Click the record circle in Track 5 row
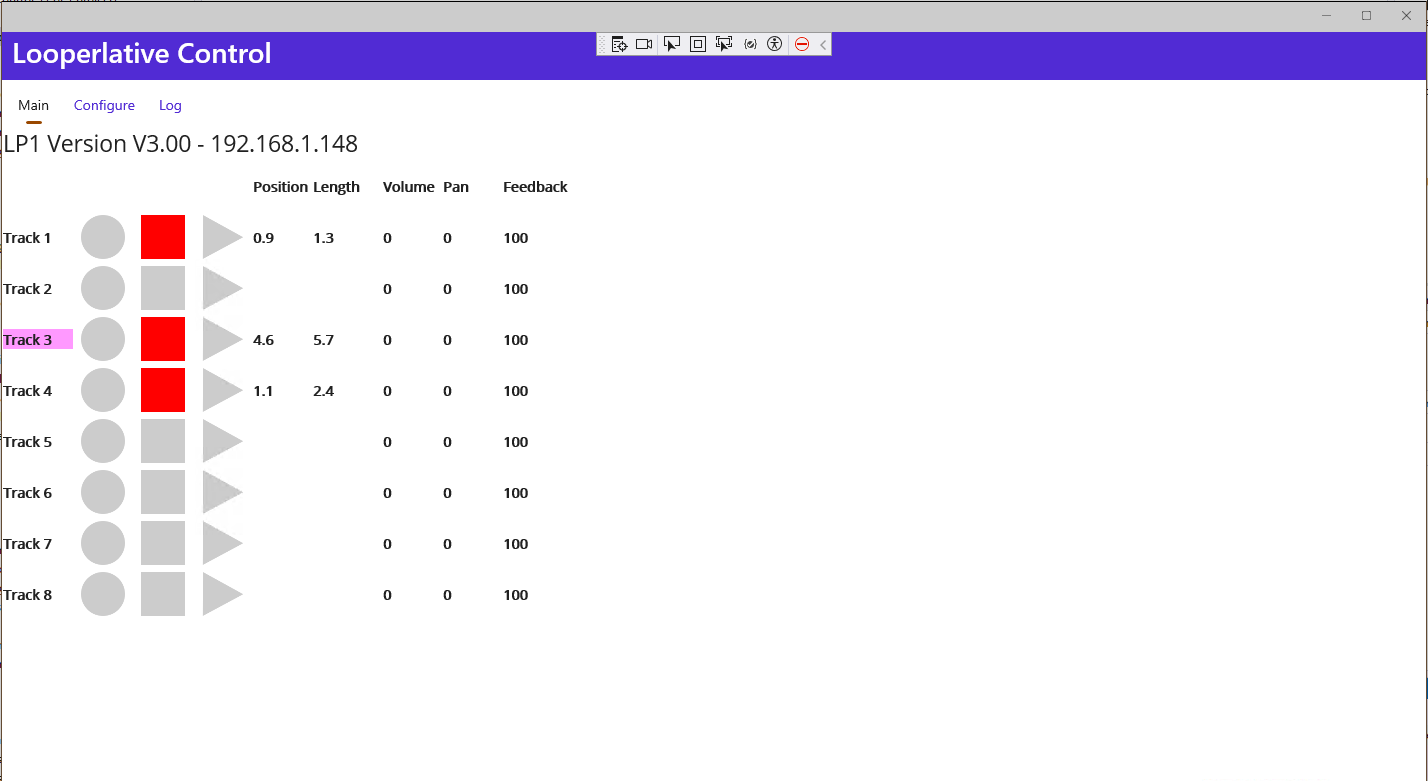This screenshot has height=781, width=1428. [103, 441]
